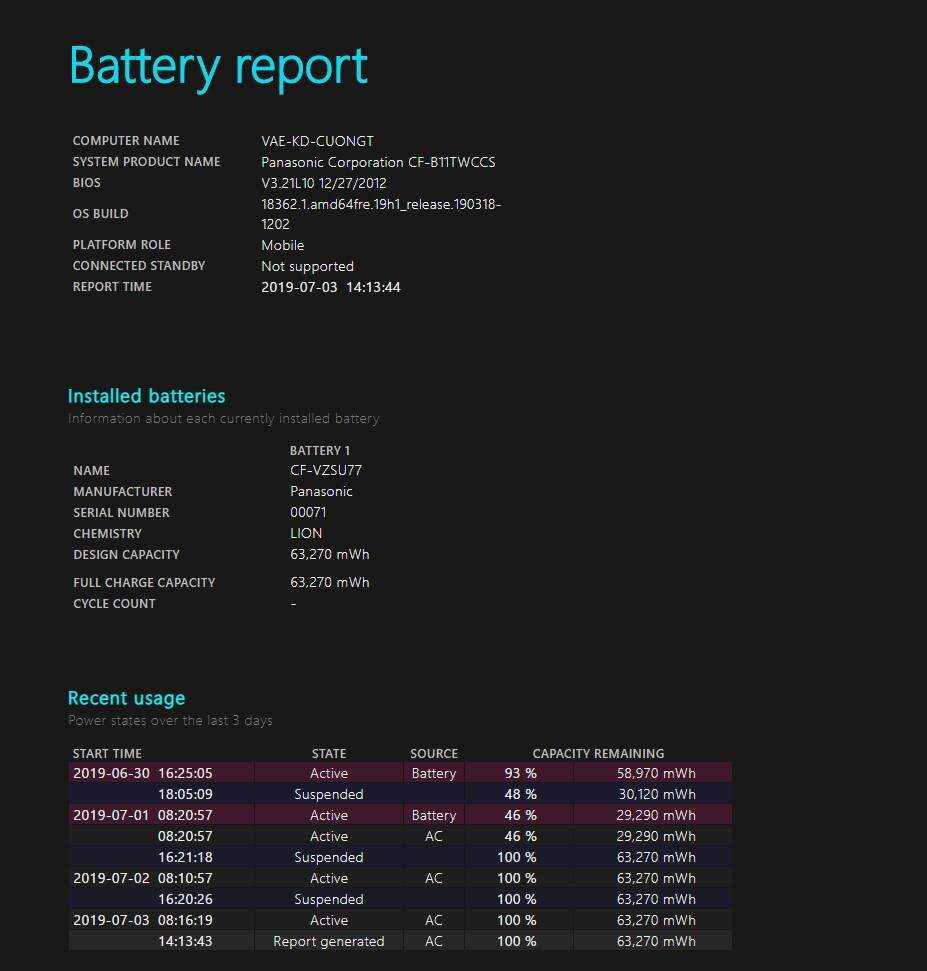
Task: Select the Panasonic Corporation CF-B11TWCCS product name
Action: coord(378,162)
